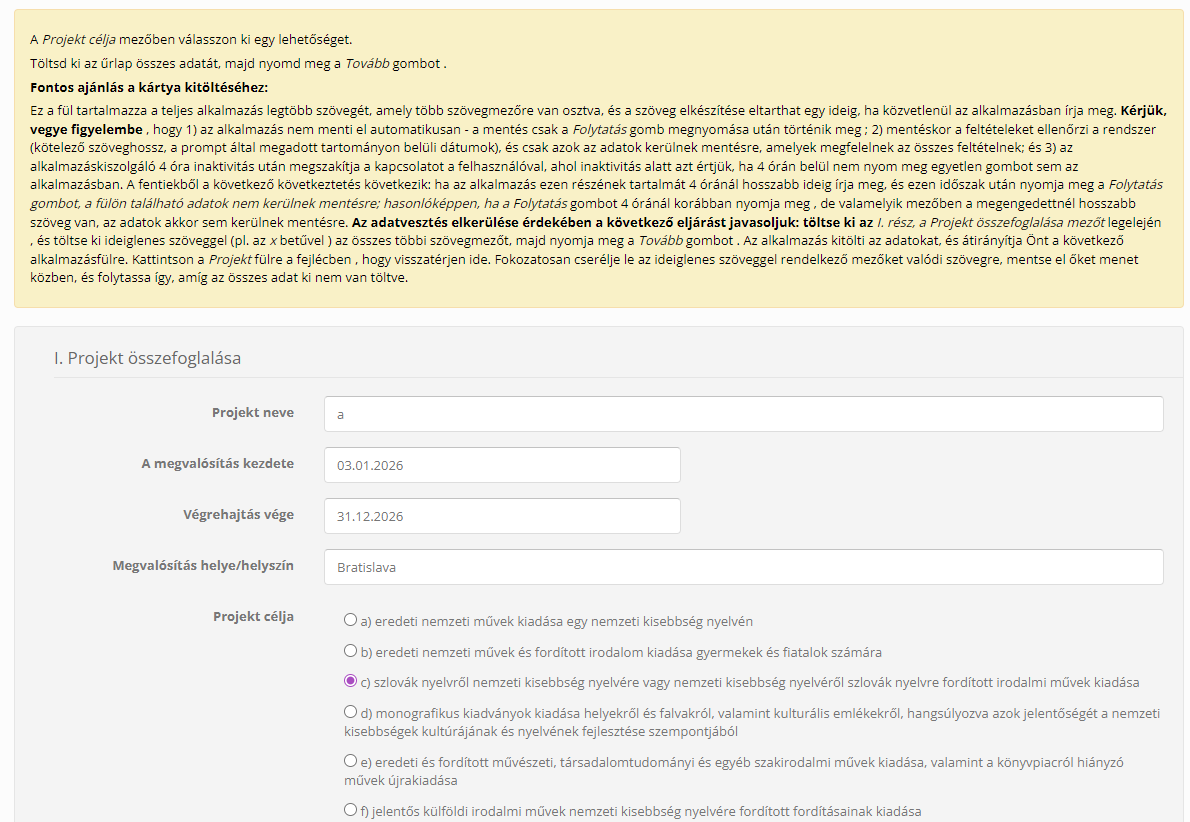Select option a) eredeti nemzeti művek kiadása
Image resolution: width=1190 pixels, height=822 pixels.
pos(350,620)
